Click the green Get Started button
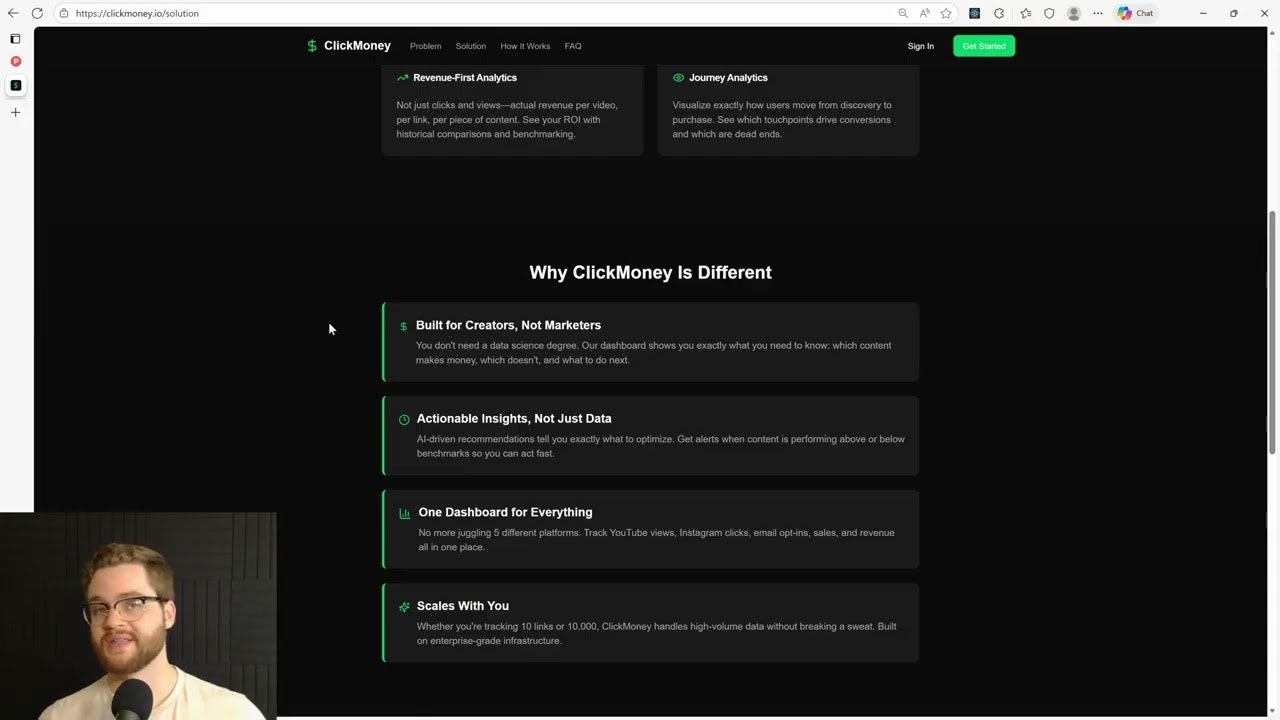 [983, 46]
